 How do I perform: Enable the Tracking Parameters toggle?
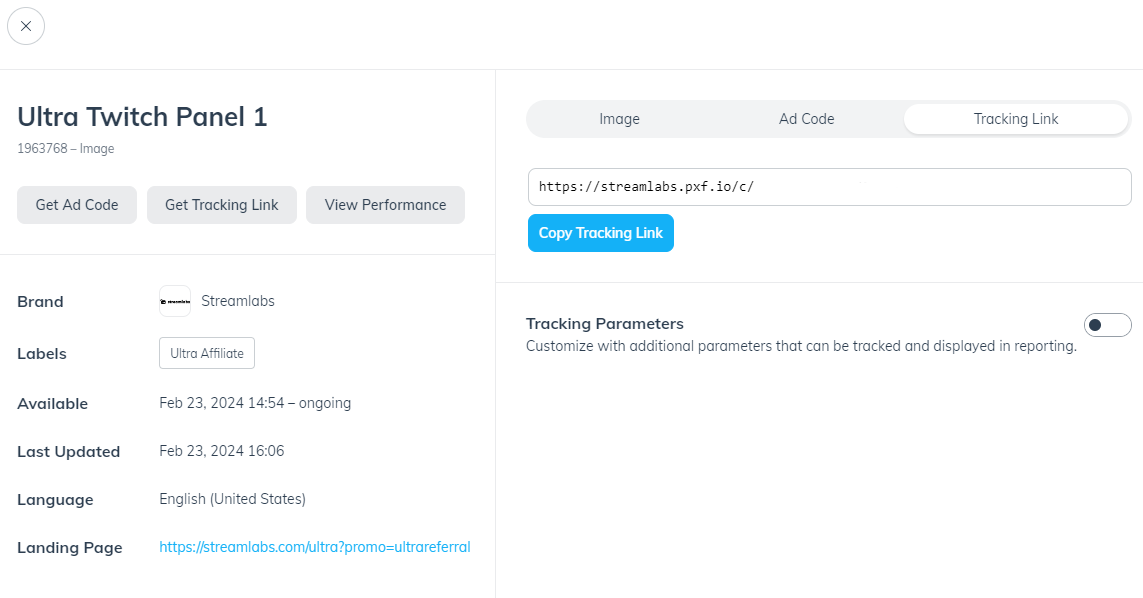(1107, 325)
